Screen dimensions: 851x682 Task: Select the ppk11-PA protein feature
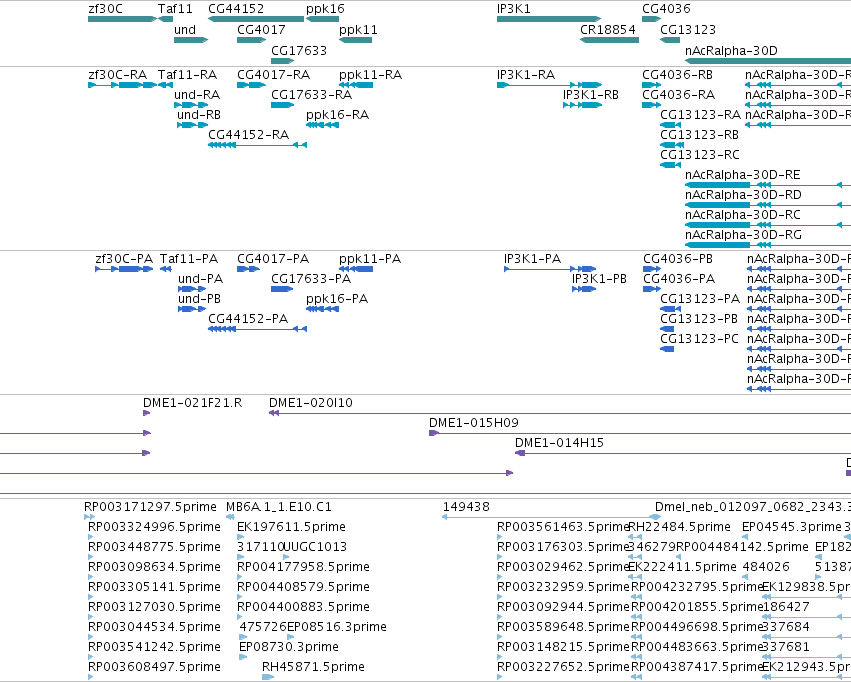[x=356, y=269]
